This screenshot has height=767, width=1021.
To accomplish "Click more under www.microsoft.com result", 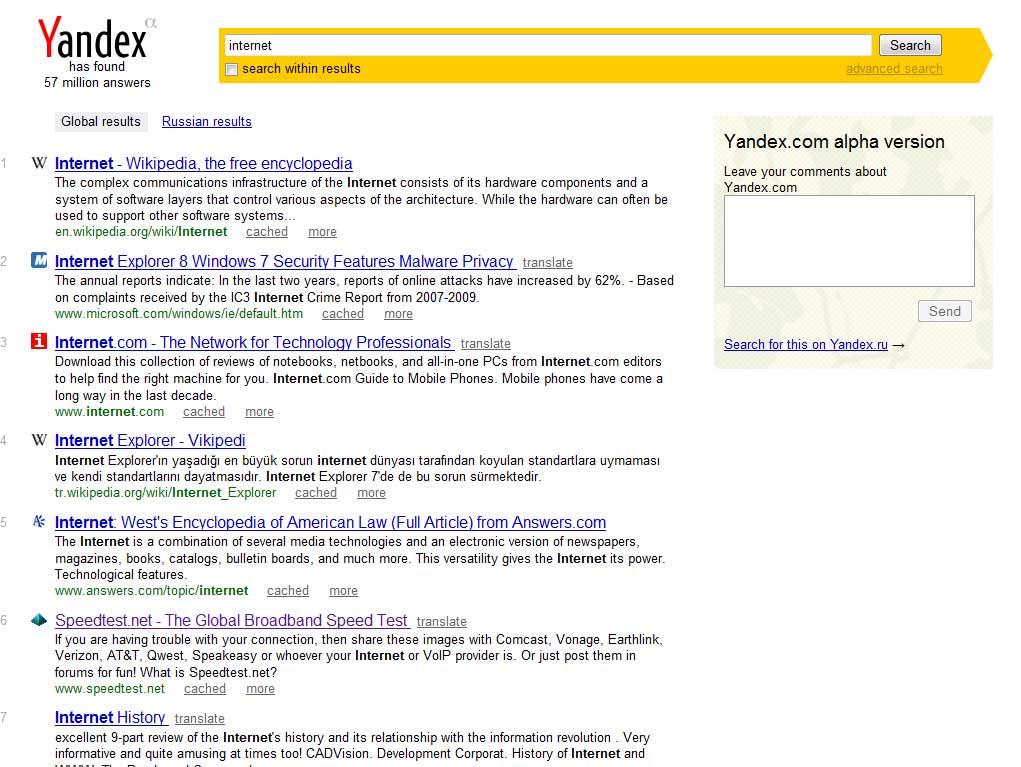I will 399,314.
